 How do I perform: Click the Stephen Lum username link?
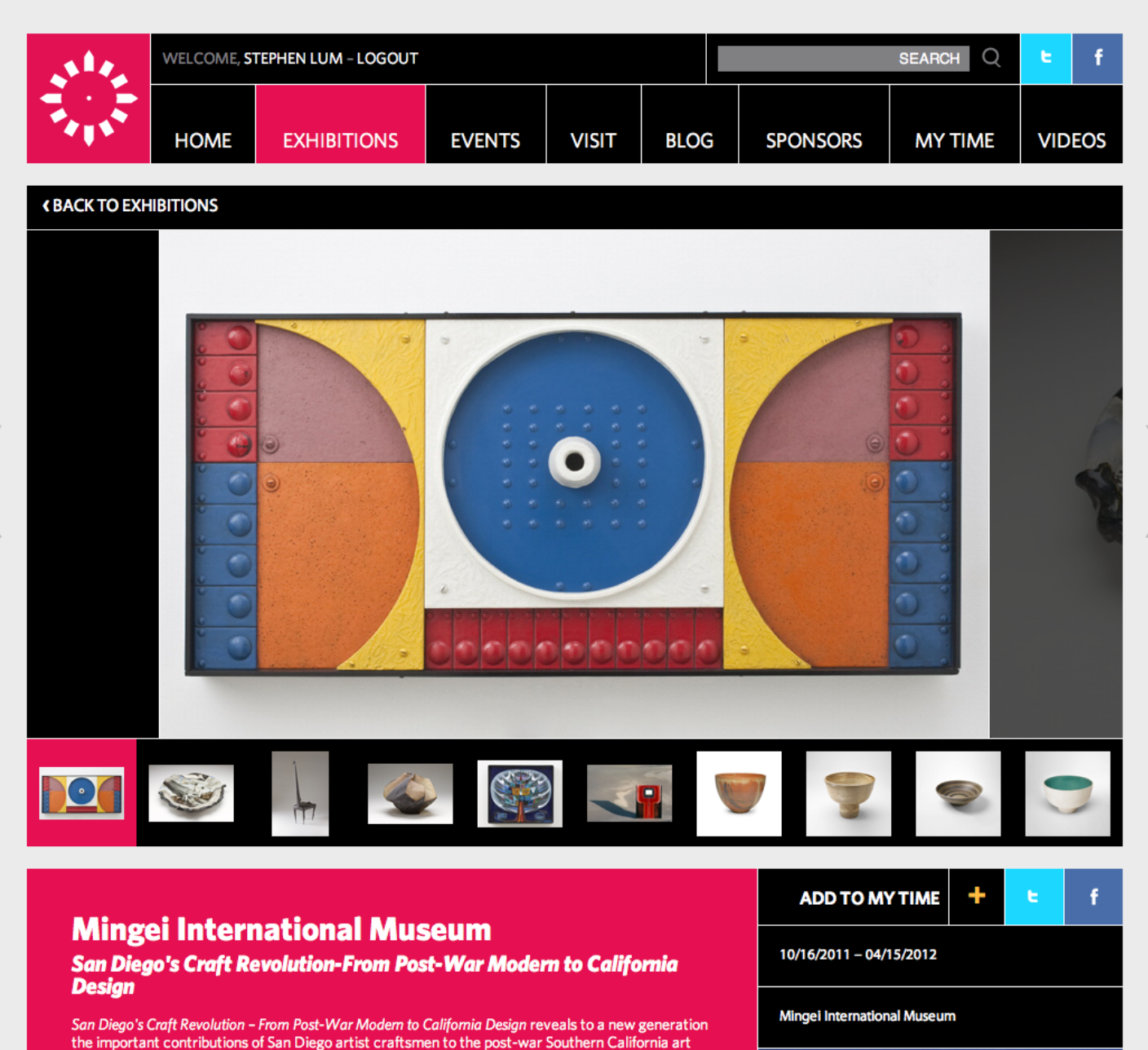[x=294, y=59]
